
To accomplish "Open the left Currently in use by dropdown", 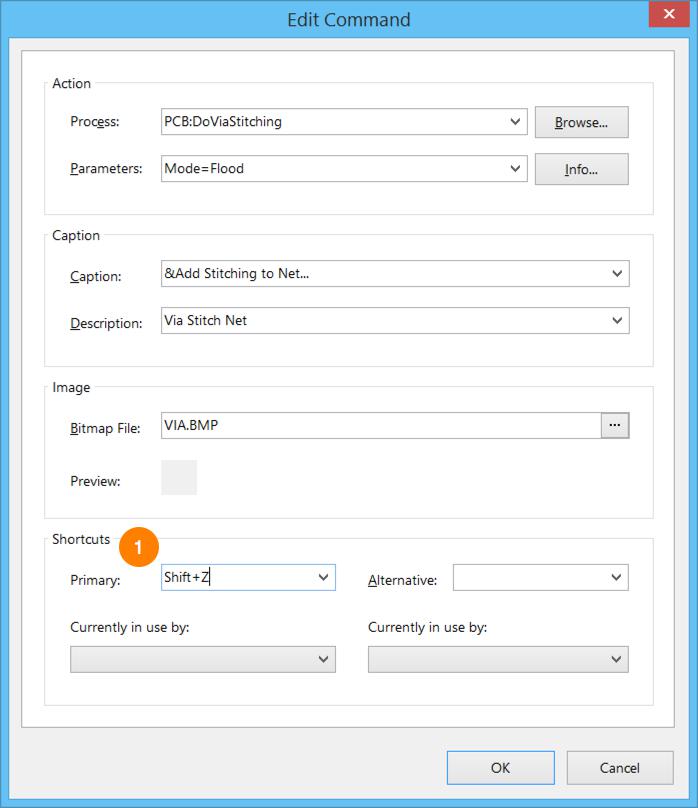I will coord(323,659).
